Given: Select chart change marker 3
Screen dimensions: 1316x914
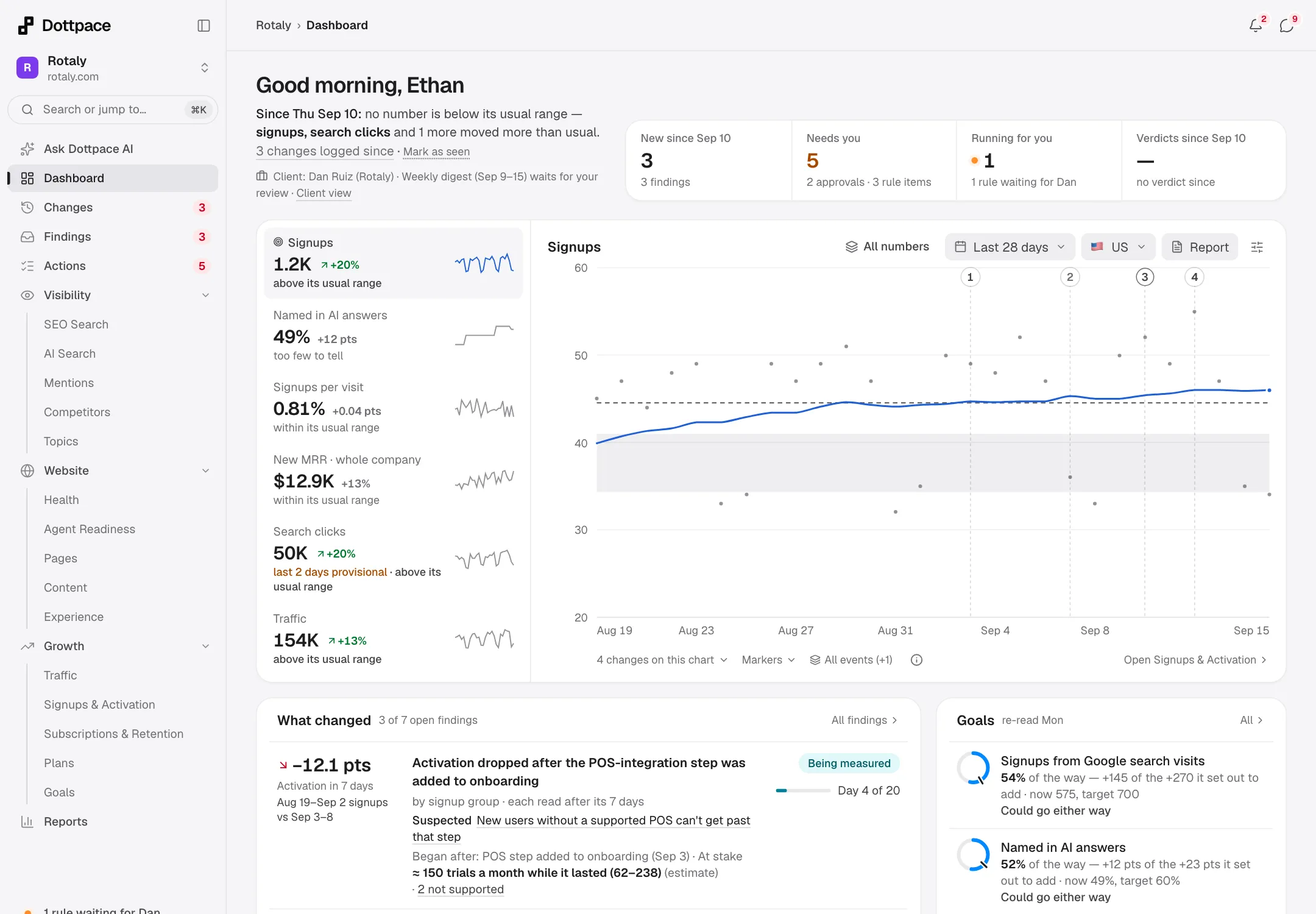Looking at the screenshot, I should pyautogui.click(x=1145, y=278).
